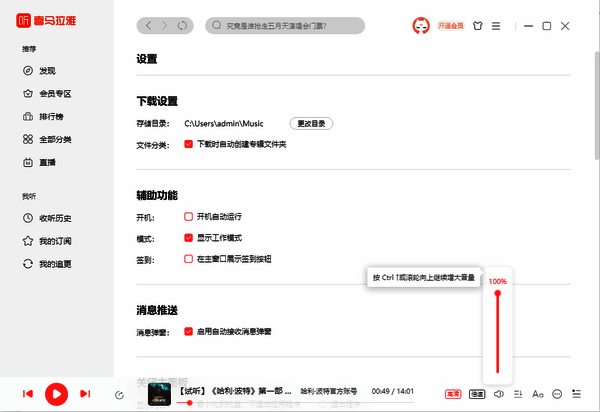Open the hamburger main menu

pos(496,26)
